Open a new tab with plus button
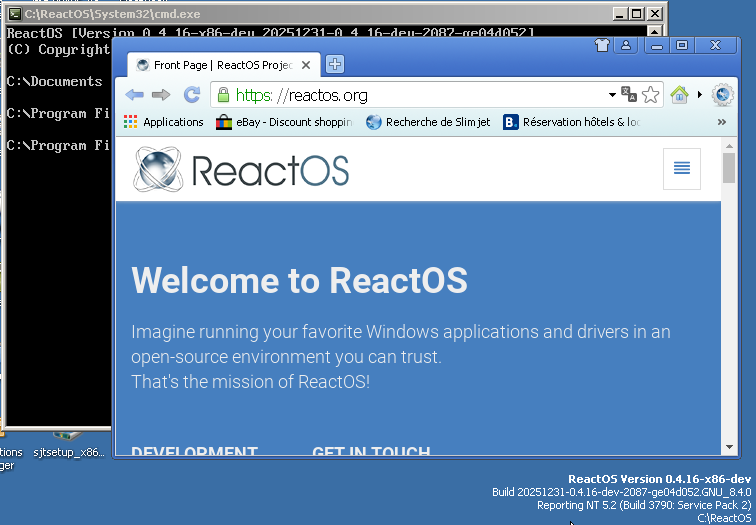Viewport: 756px width, 525px height. 335,65
